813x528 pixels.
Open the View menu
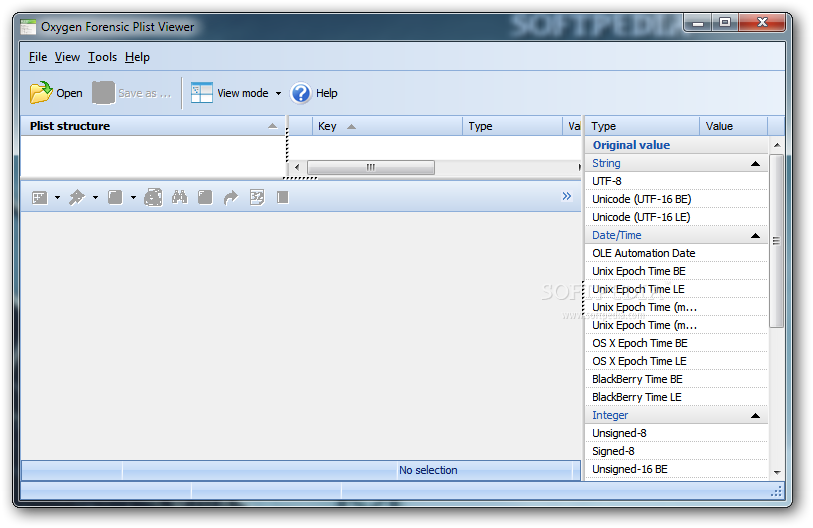[67, 57]
